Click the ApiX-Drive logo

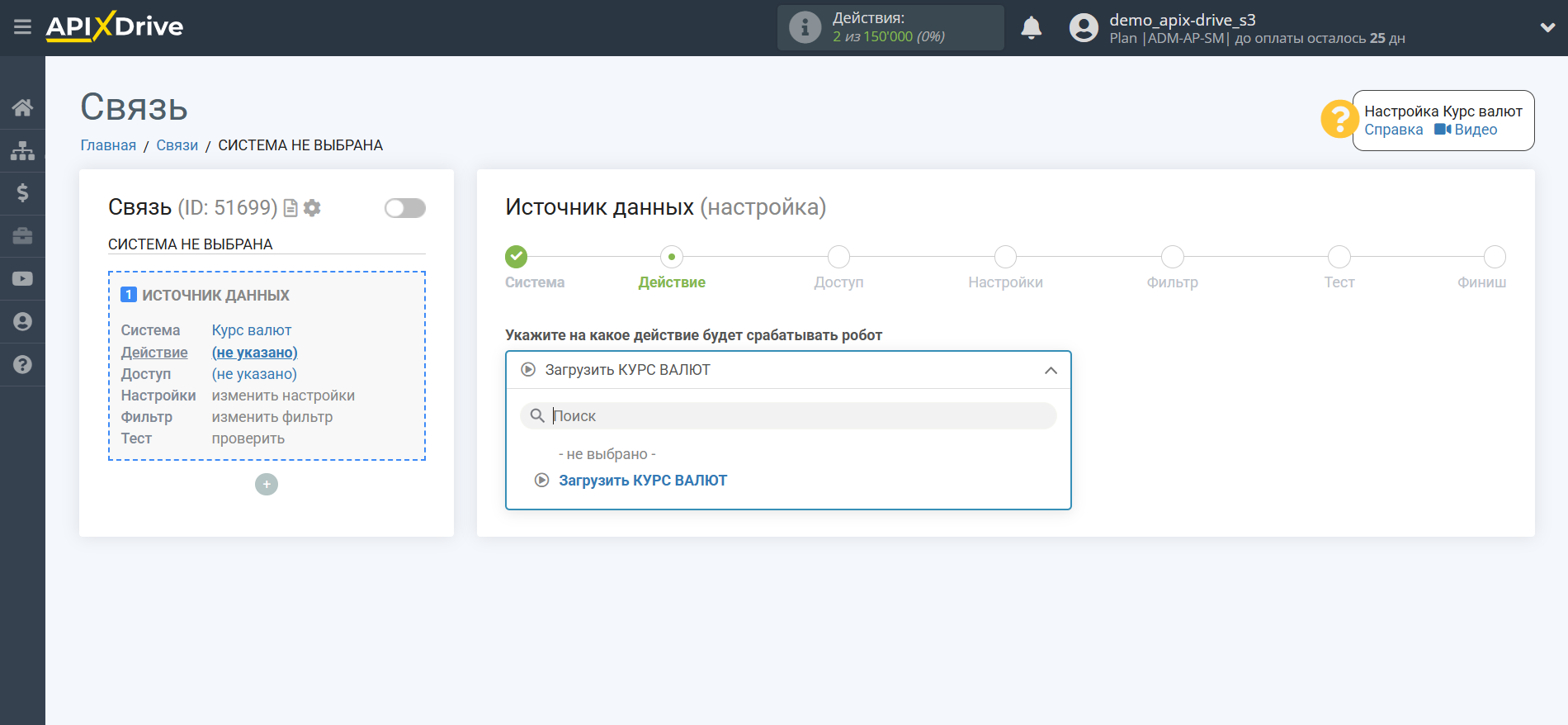click(115, 26)
